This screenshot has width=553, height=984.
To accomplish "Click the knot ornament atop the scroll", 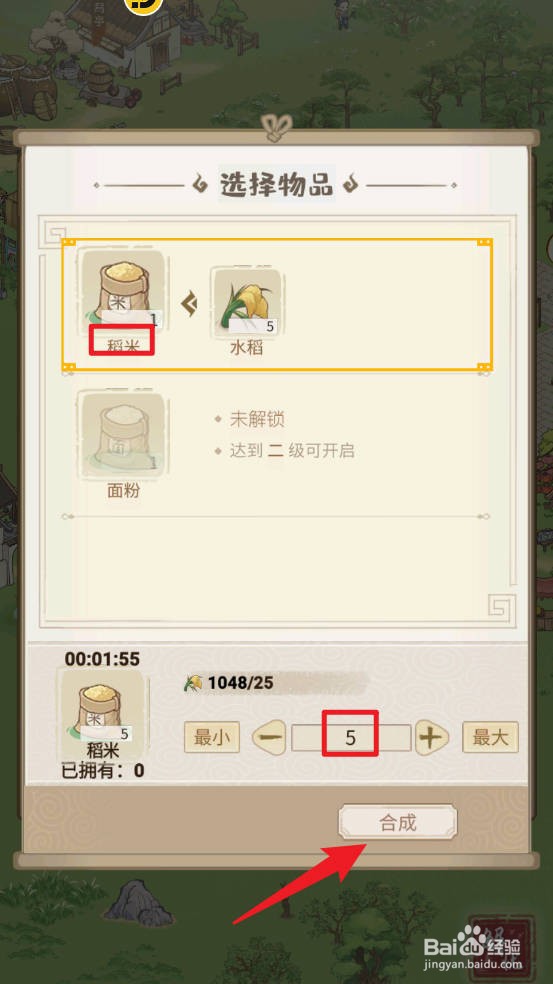I will coord(274,127).
